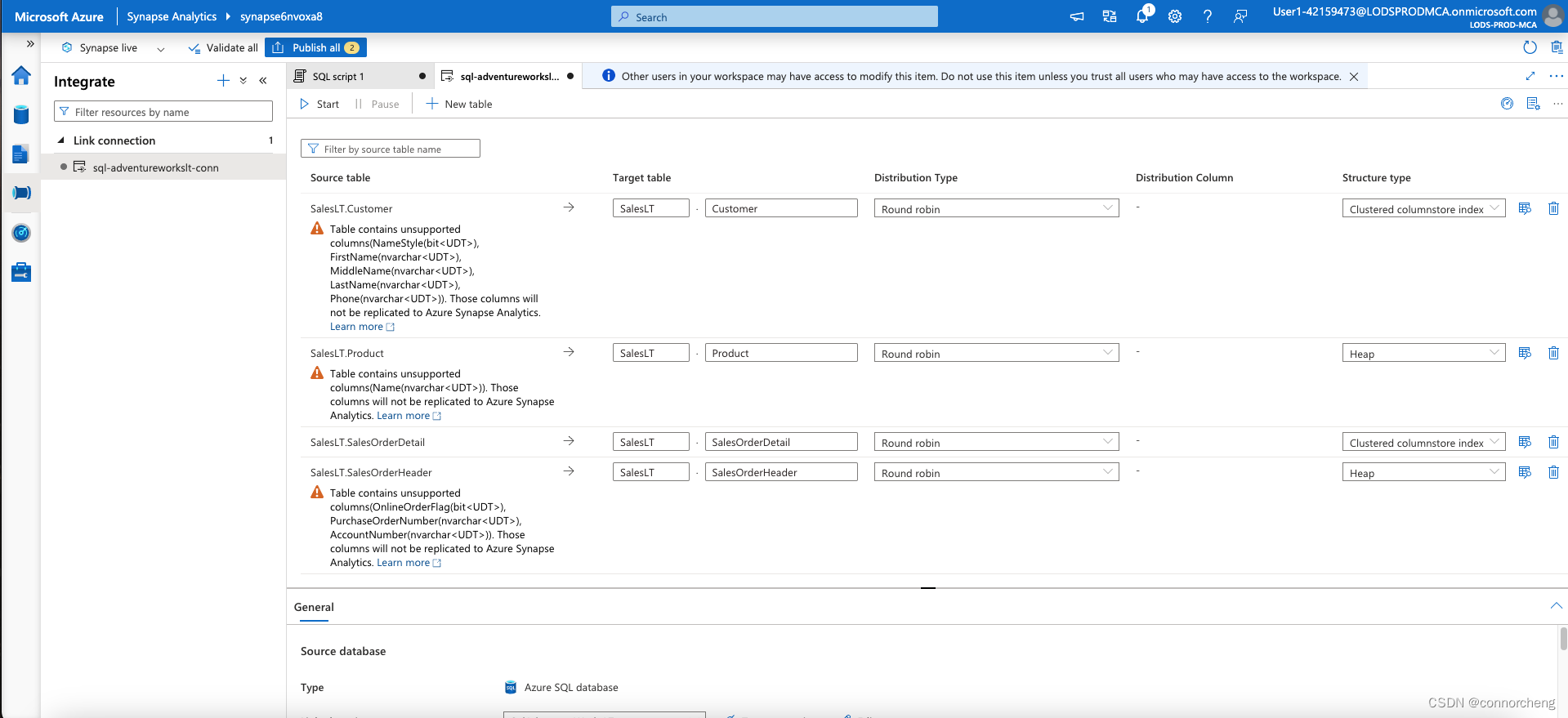
Task: Open Learn more link under SalesLT.SalesOrderHeader
Action: tap(409, 563)
